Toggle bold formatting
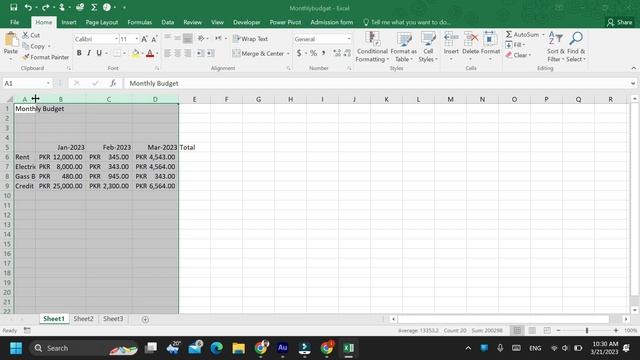 click(x=79, y=53)
